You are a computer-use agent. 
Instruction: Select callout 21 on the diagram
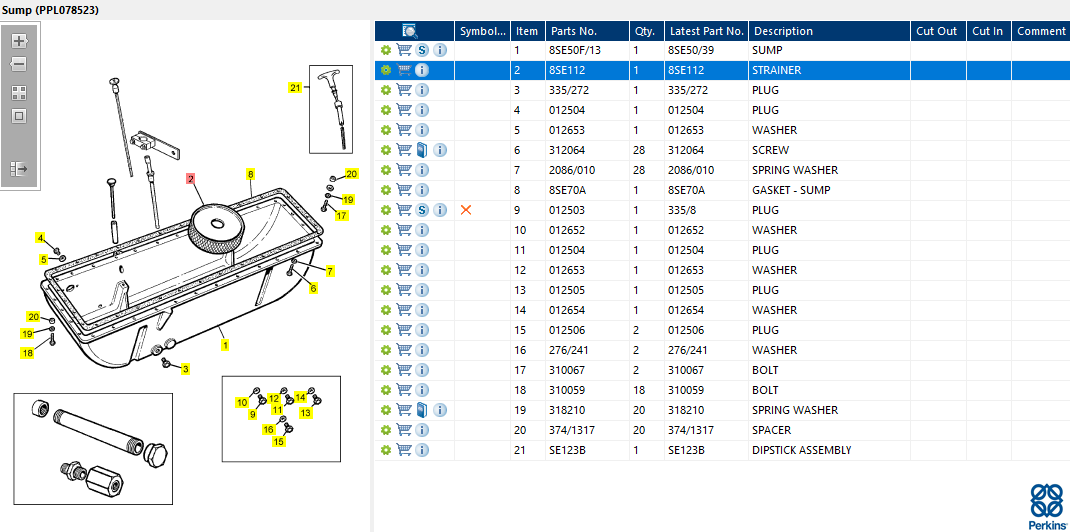click(295, 88)
